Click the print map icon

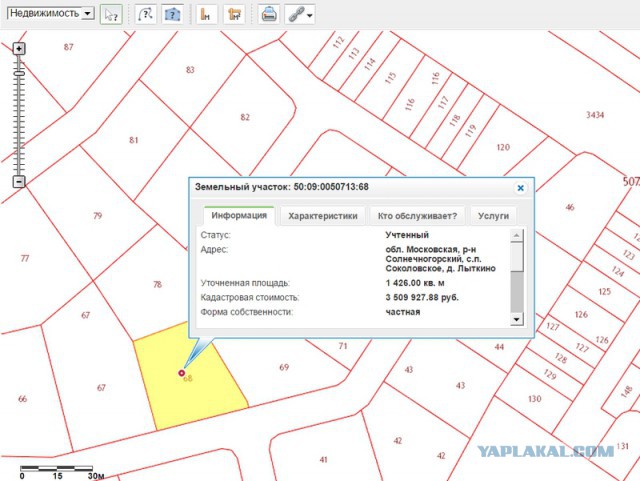[268, 14]
